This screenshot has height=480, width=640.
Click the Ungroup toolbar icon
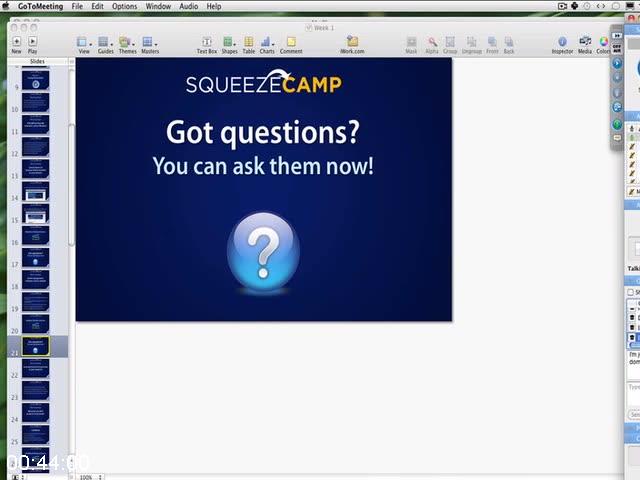click(471, 42)
